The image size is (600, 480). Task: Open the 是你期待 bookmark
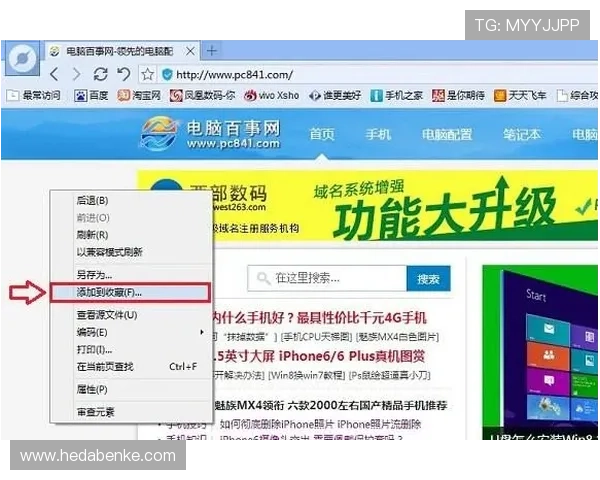(458, 95)
